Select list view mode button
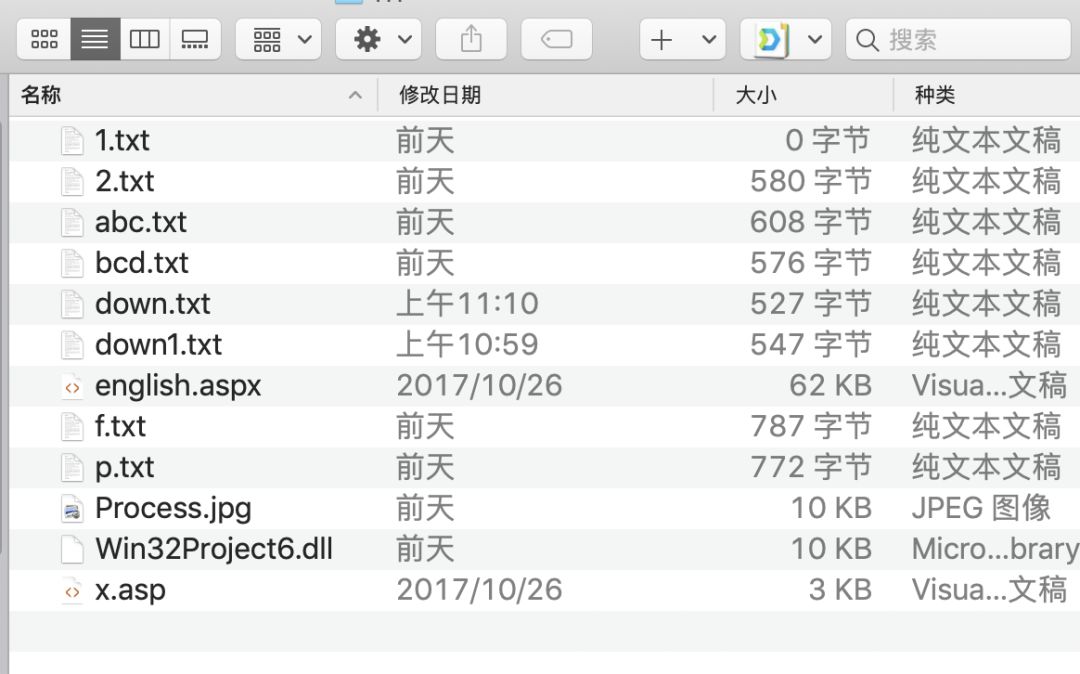Image resolution: width=1080 pixels, height=674 pixels. tap(95, 40)
